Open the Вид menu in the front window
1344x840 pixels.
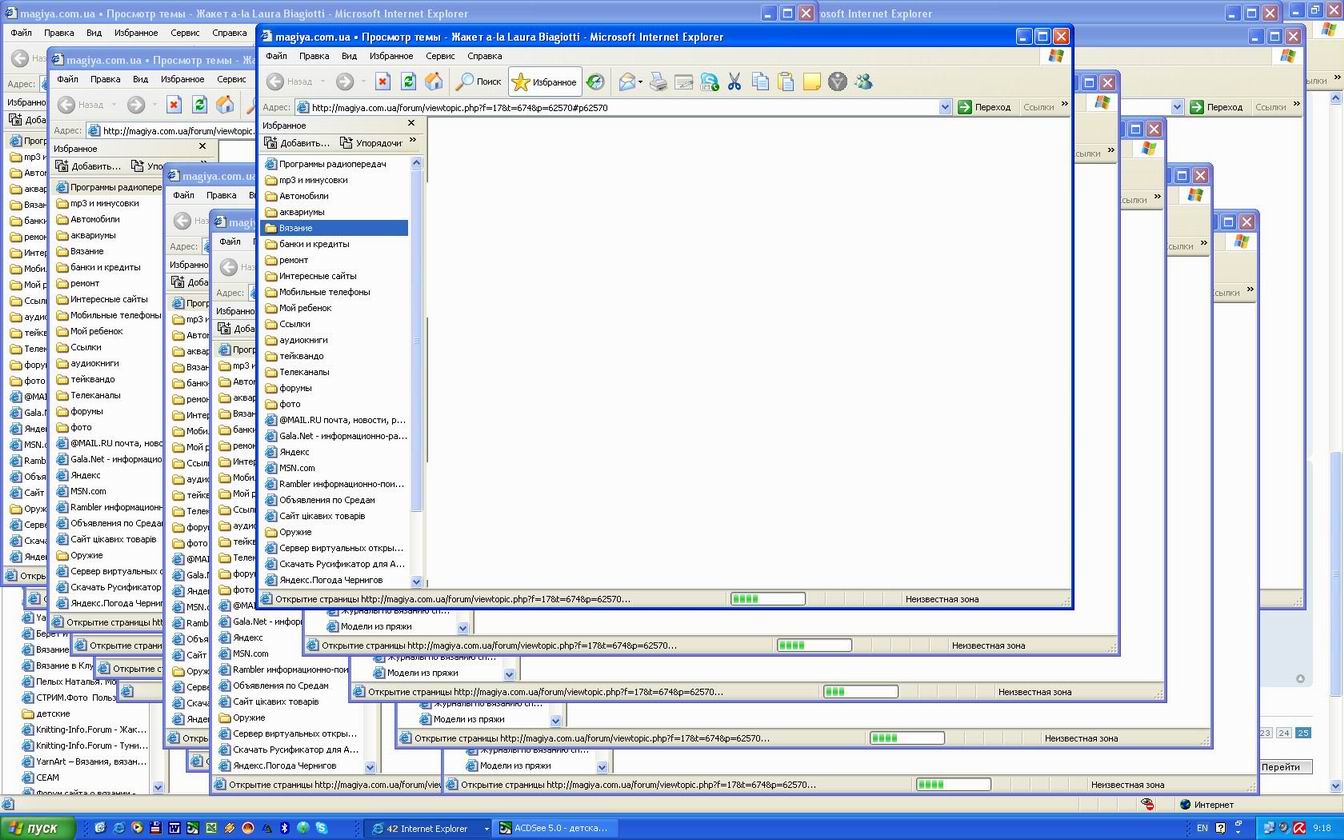(x=349, y=56)
